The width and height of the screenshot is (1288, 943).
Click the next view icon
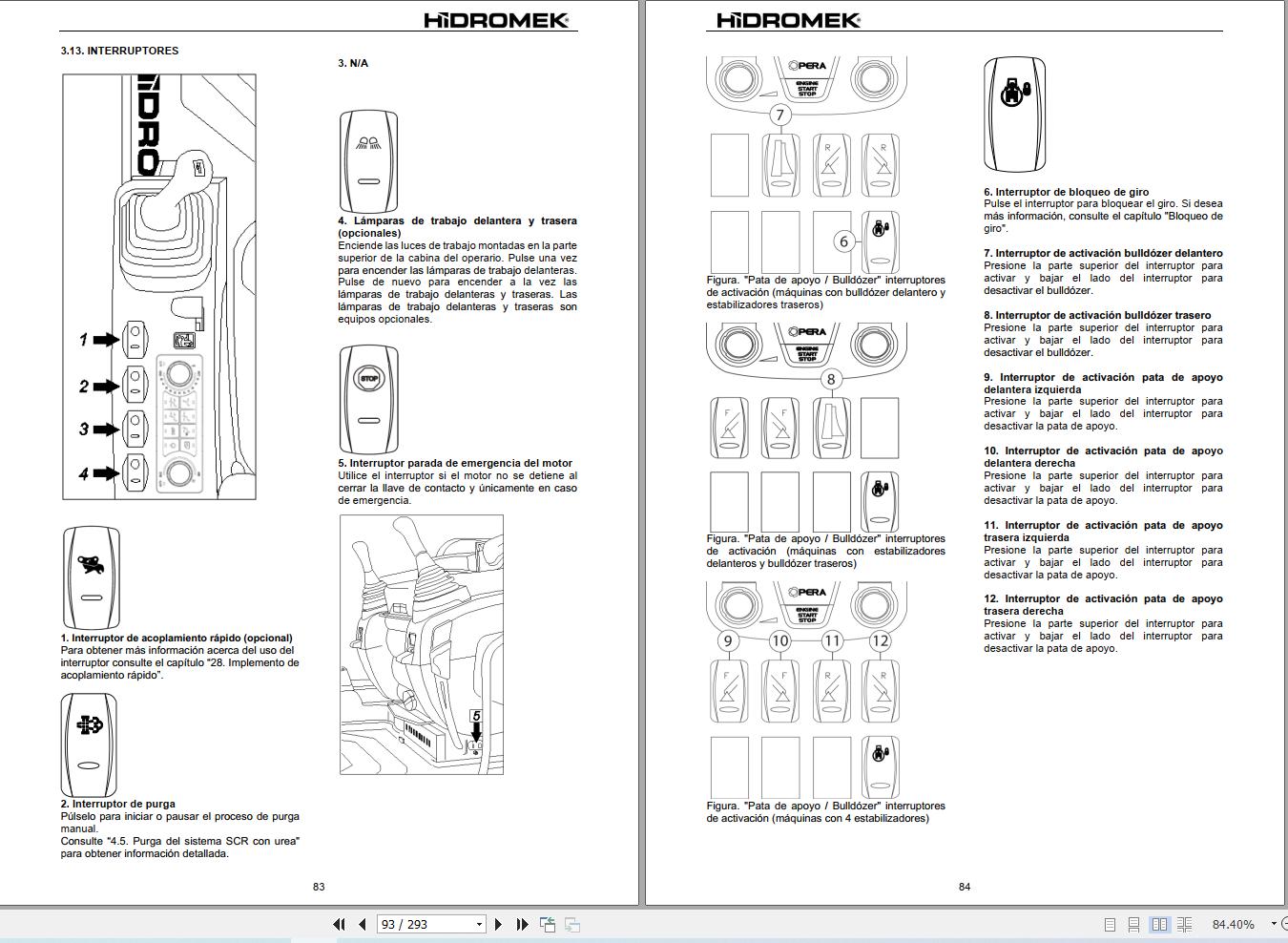pyautogui.click(x=572, y=924)
